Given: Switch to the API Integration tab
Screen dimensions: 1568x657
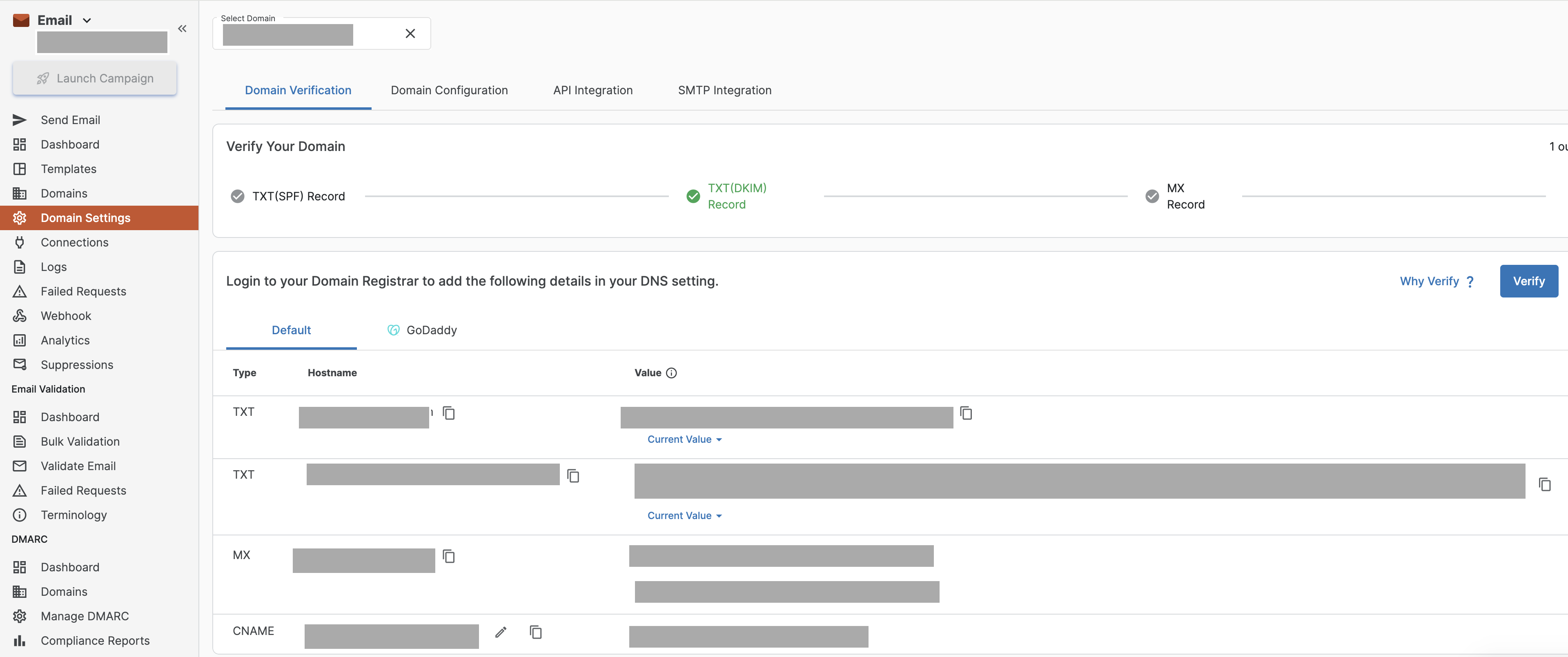Looking at the screenshot, I should pos(593,91).
